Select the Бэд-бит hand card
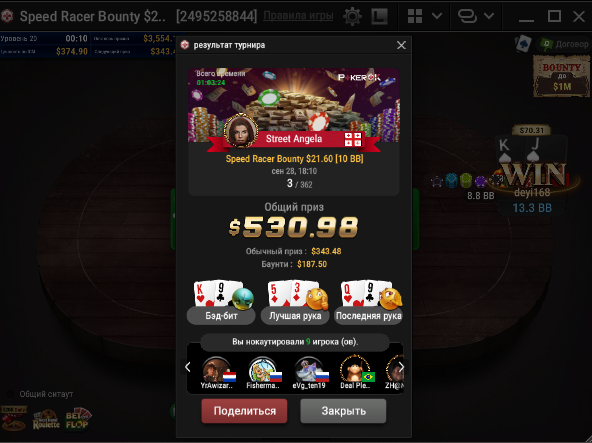This screenshot has height=443, width=592. pyautogui.click(x=221, y=302)
